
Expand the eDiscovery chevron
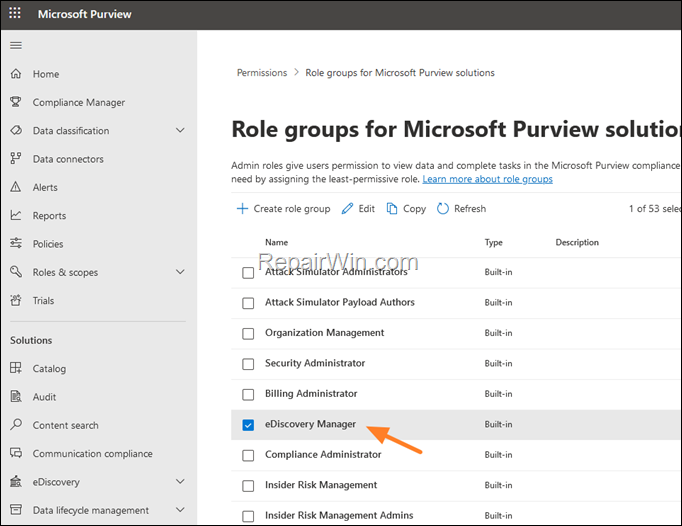180,481
